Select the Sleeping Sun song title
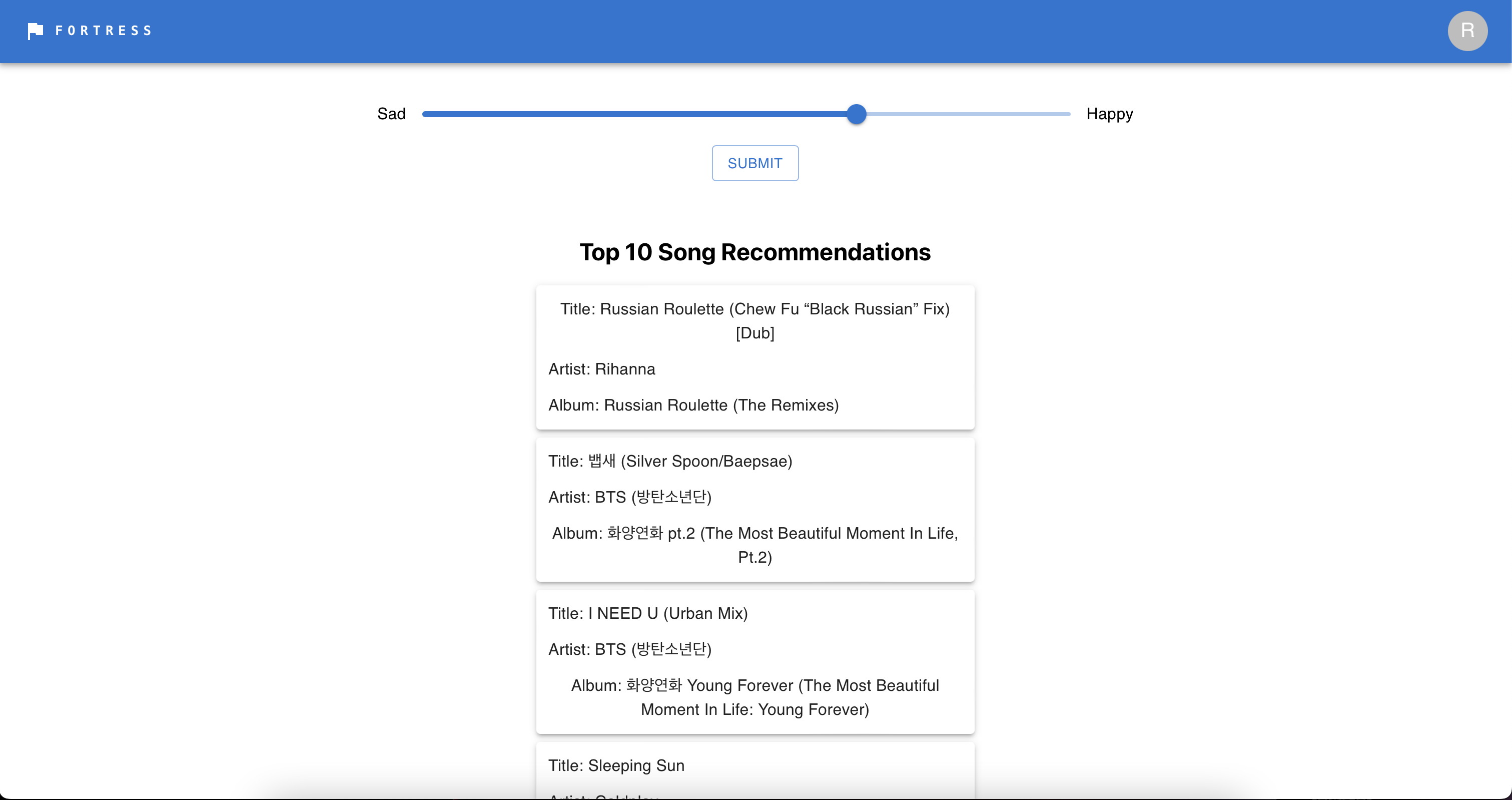The width and height of the screenshot is (1512, 800). (616, 765)
